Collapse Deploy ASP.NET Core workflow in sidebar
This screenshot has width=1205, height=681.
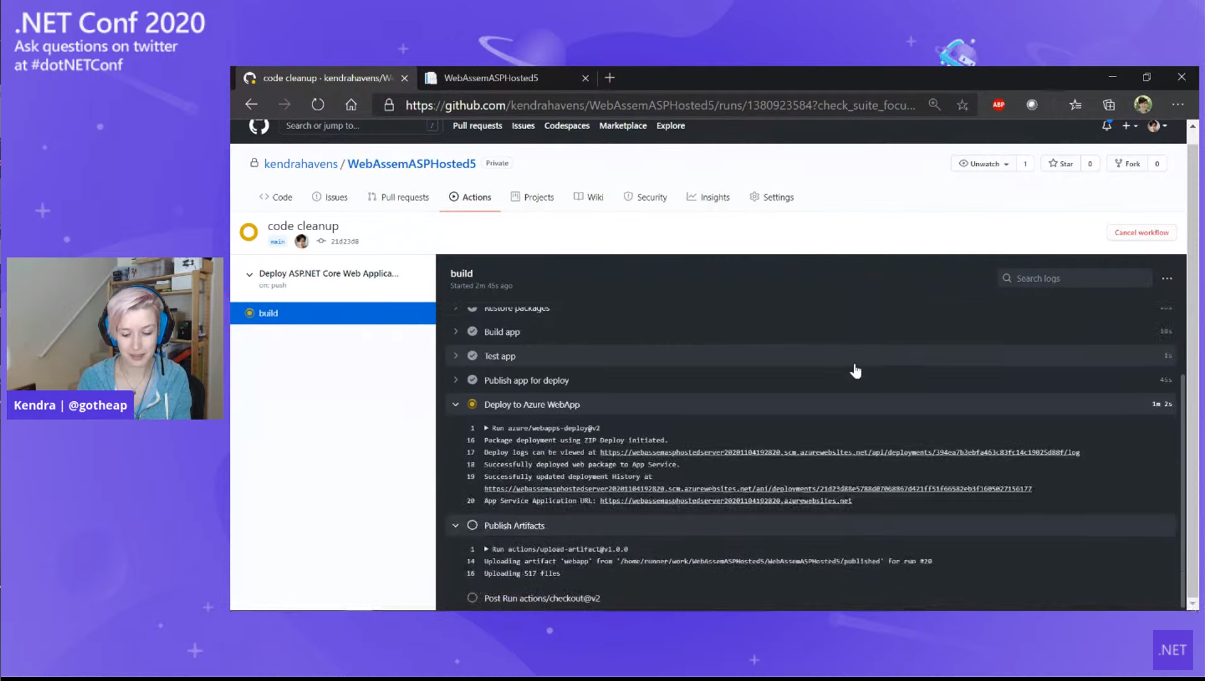coord(250,274)
